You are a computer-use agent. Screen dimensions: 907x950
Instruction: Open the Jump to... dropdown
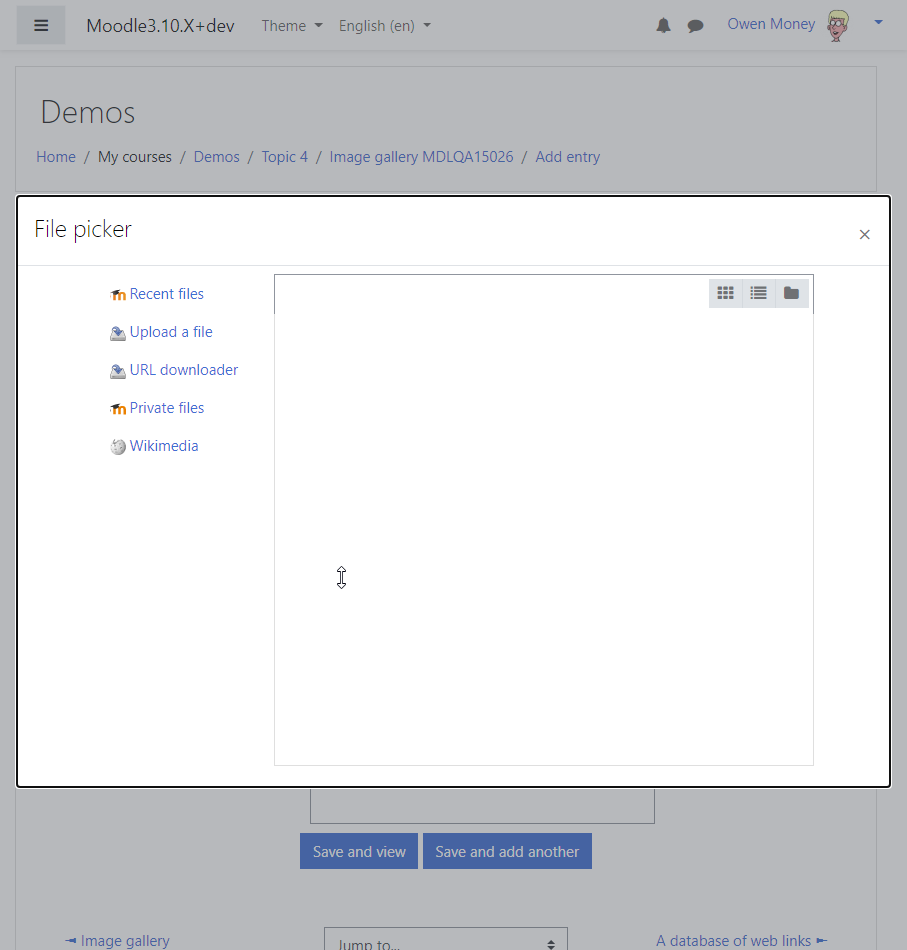[445, 940]
